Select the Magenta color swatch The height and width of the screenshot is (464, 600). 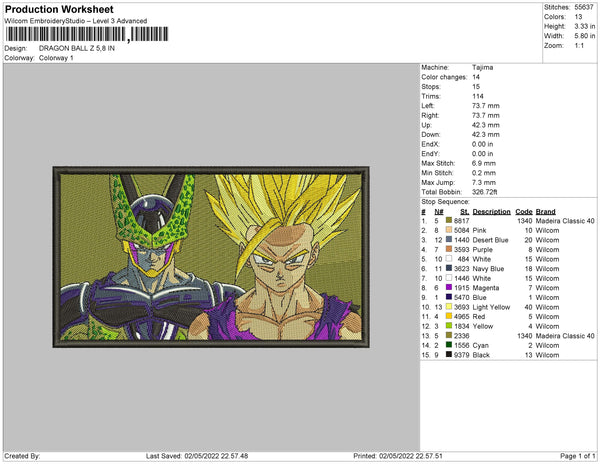click(449, 287)
